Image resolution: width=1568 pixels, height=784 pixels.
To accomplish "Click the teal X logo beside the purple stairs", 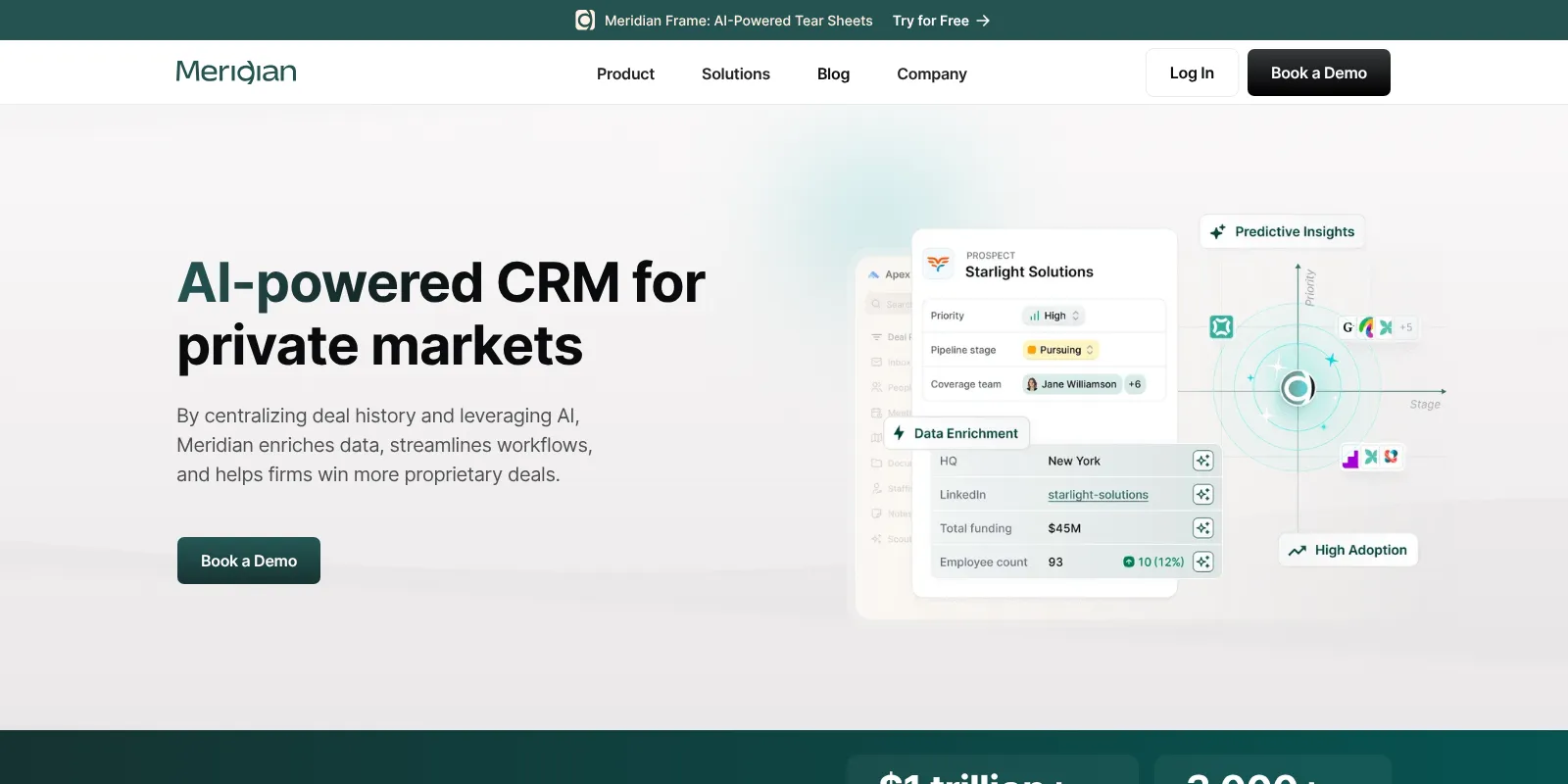I will point(1371,457).
